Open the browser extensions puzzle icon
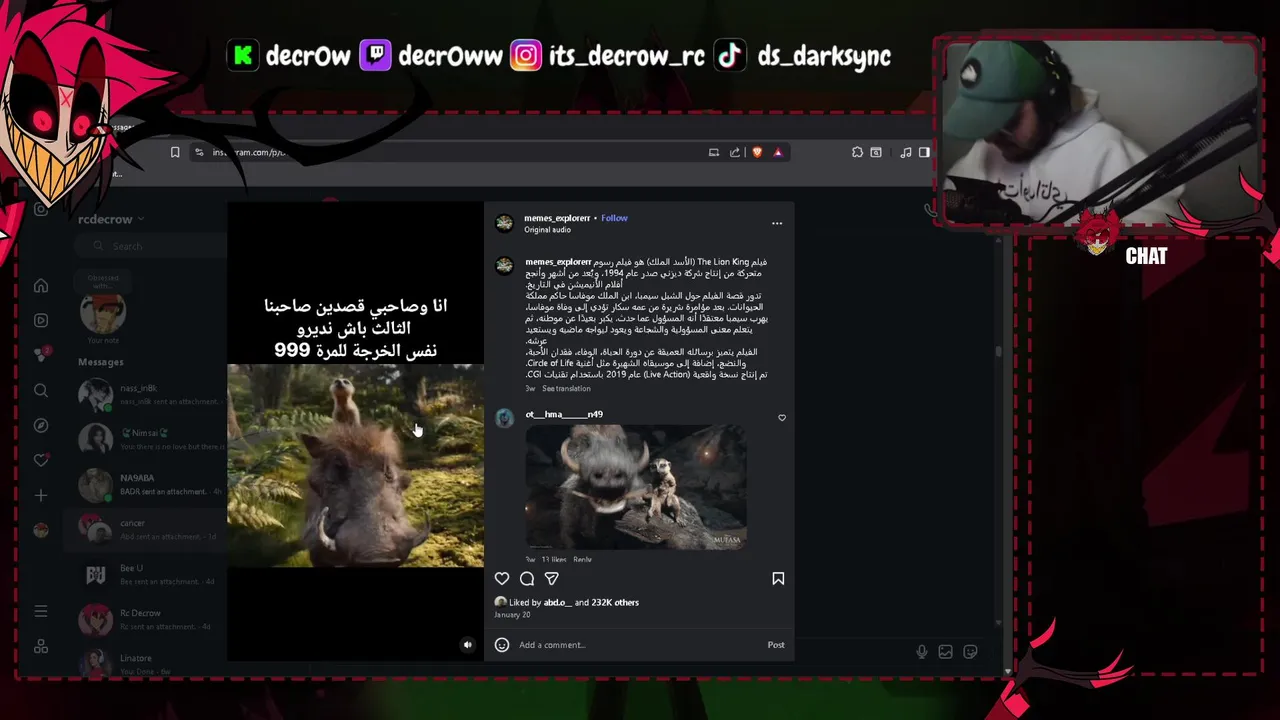 pos(857,152)
